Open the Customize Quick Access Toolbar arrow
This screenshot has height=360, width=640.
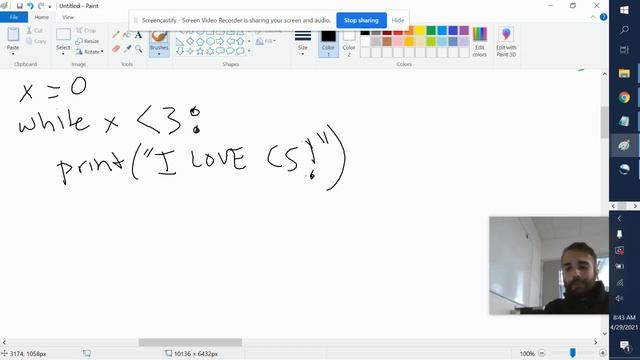click(50, 6)
